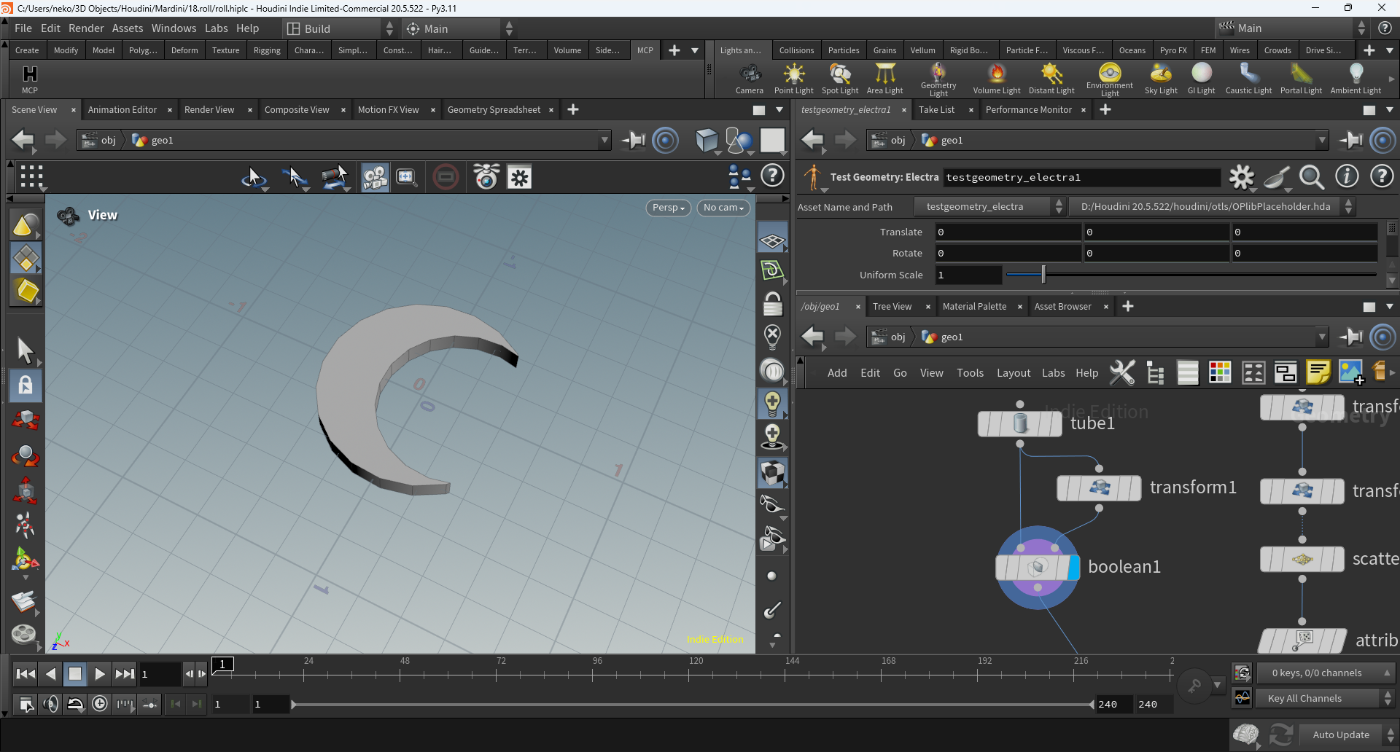
Task: Open the File menu
Action: pos(23,28)
